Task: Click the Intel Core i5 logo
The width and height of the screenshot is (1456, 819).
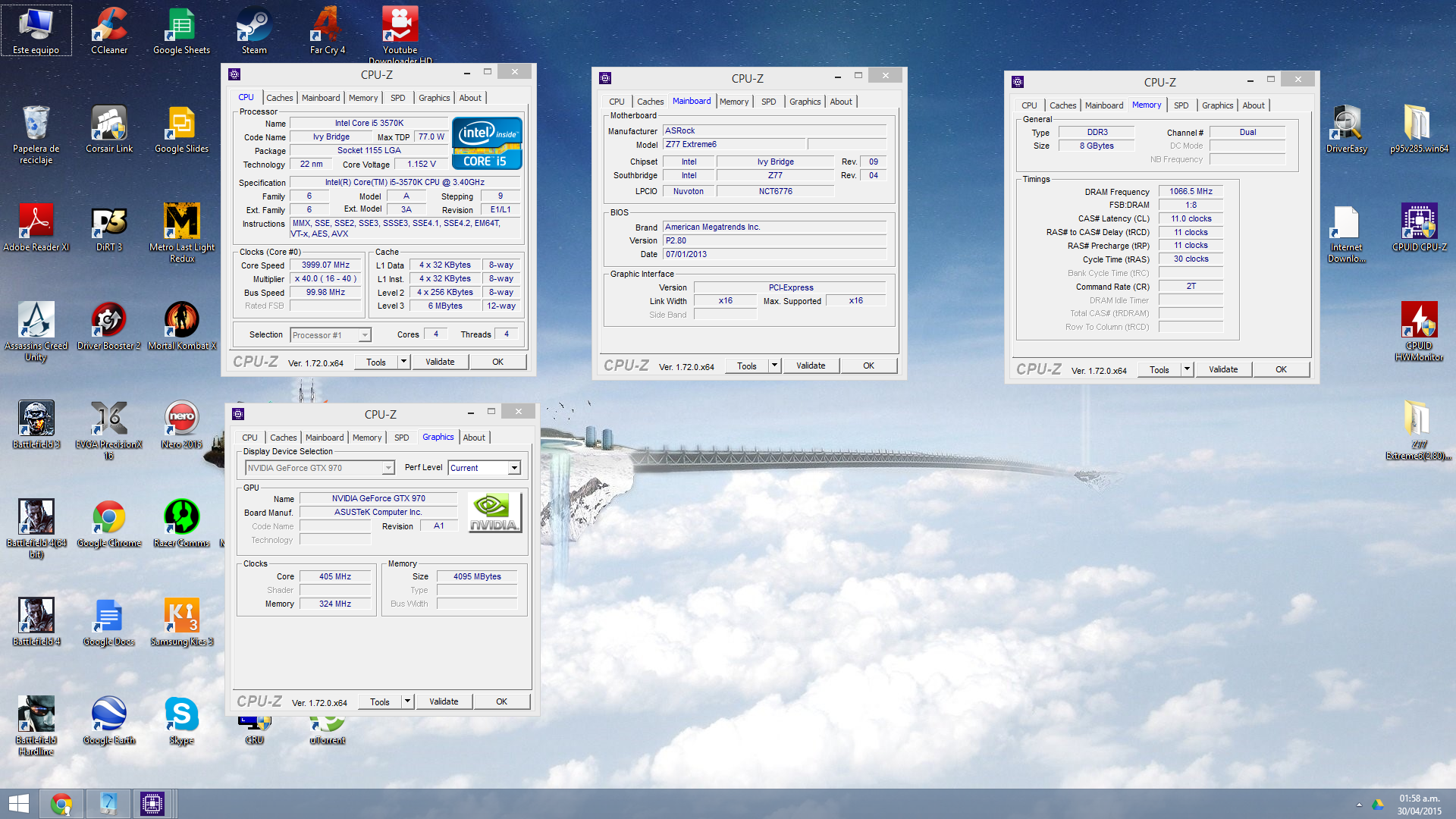Action: (x=487, y=143)
